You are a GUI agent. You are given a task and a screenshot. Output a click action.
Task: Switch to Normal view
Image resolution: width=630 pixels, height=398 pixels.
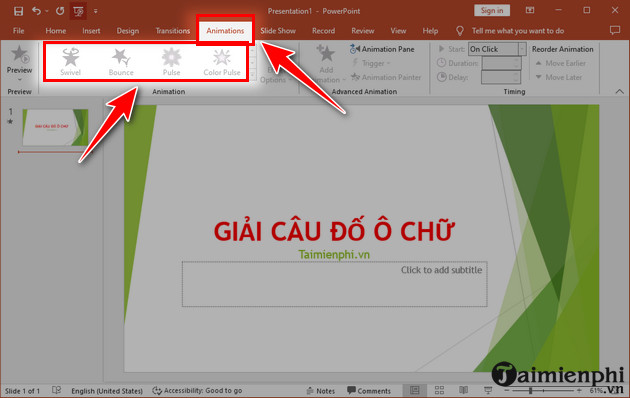click(x=415, y=390)
